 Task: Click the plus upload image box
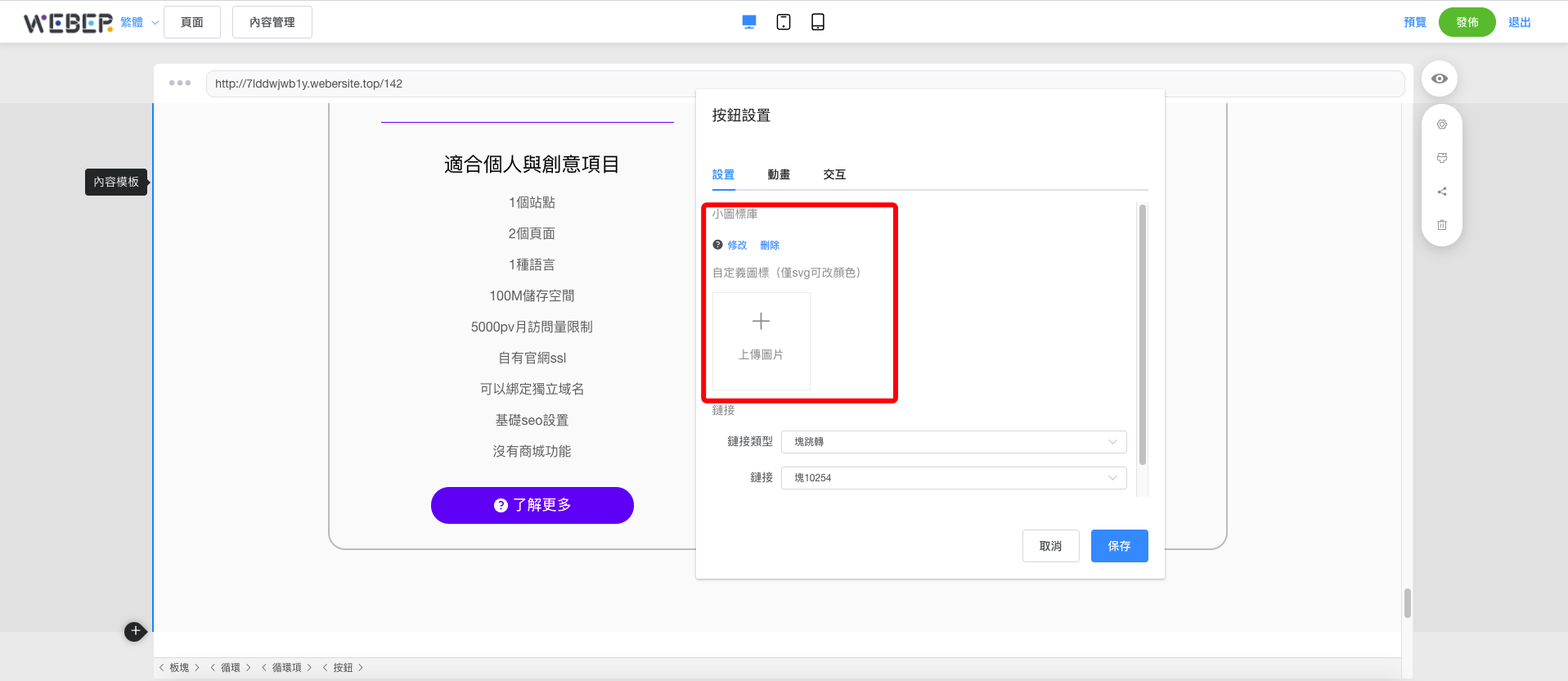[761, 340]
